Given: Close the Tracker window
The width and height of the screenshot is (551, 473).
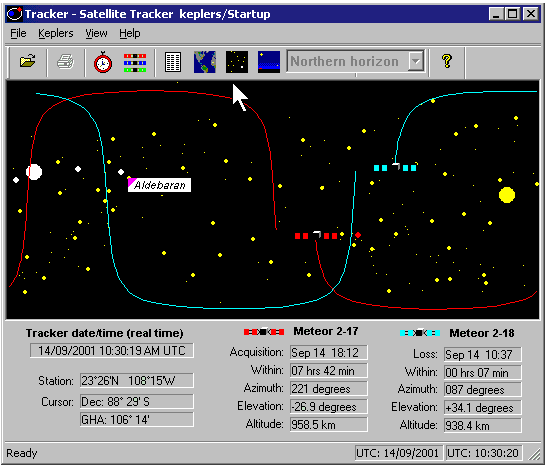Looking at the screenshot, I should 531,14.
